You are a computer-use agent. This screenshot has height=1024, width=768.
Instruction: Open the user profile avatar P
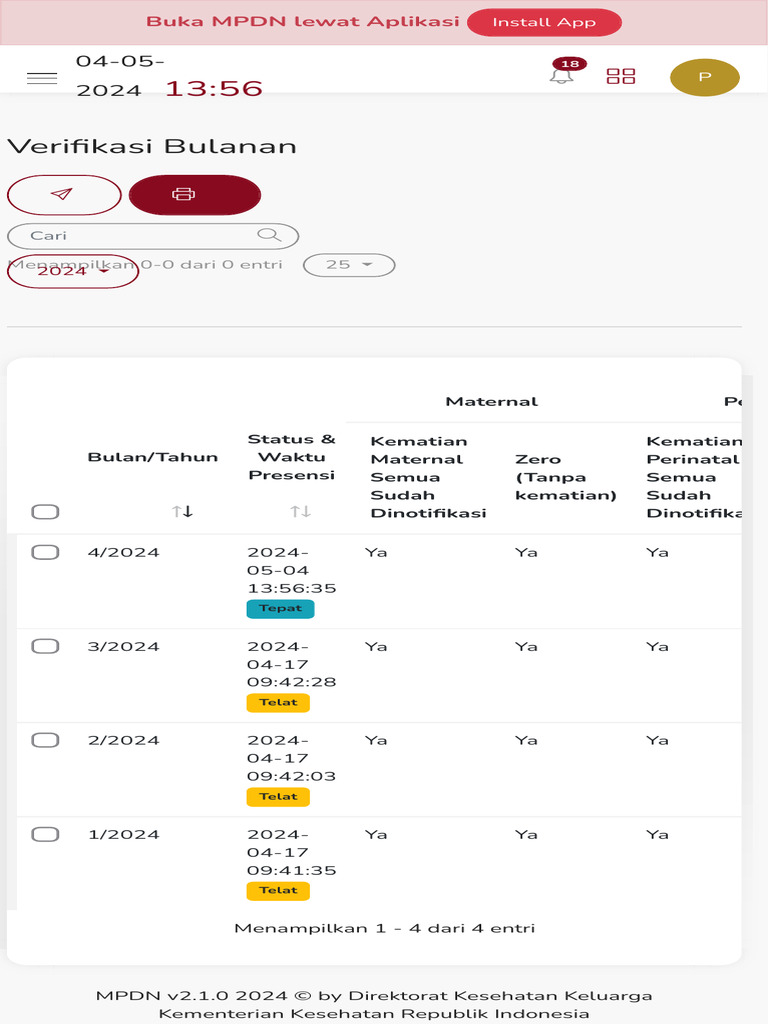point(704,78)
